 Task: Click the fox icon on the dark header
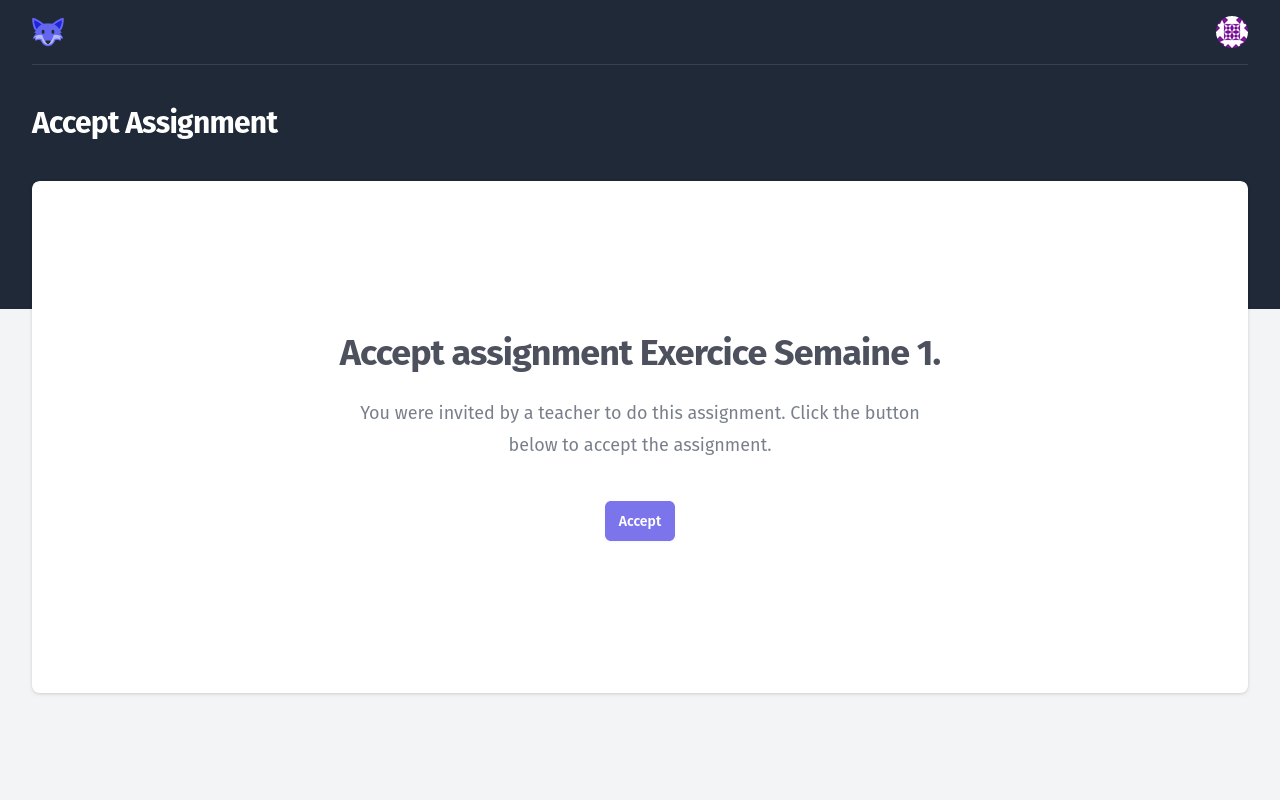coord(47,31)
